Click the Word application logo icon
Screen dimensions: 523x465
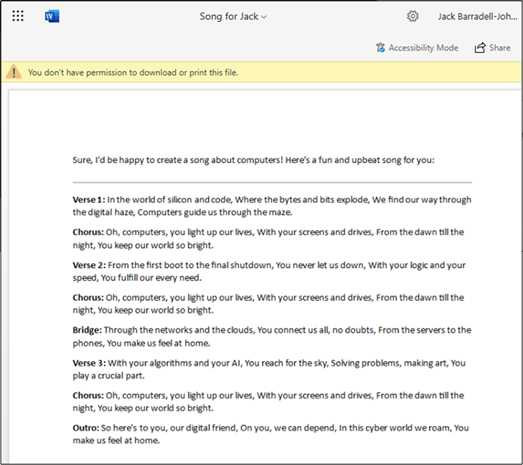(x=52, y=16)
